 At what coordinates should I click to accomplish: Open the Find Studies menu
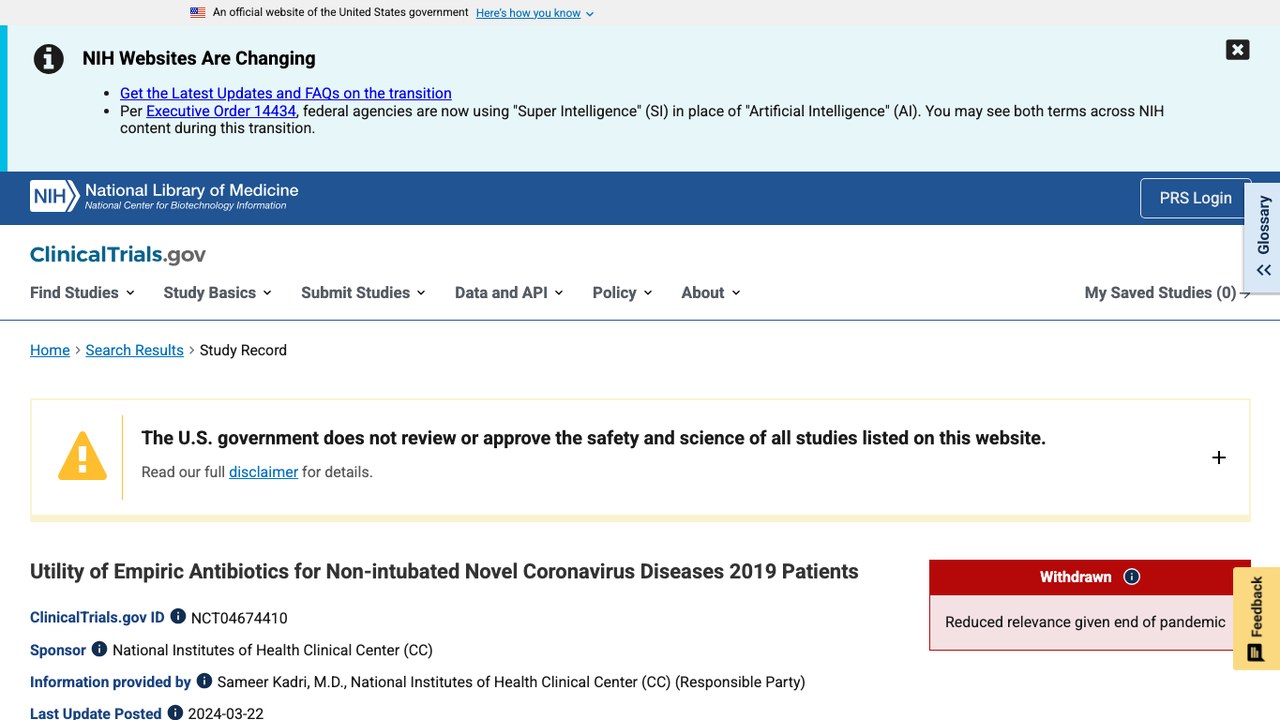coord(82,293)
